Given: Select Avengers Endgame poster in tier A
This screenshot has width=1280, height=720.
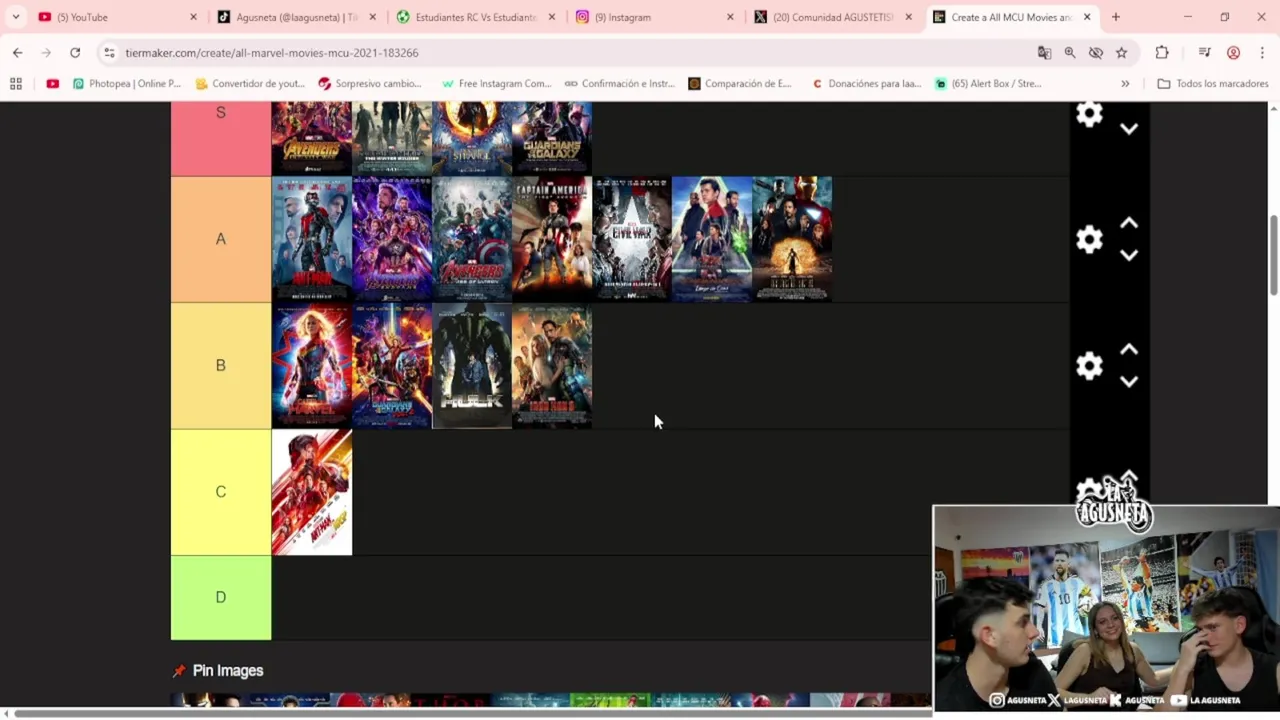Looking at the screenshot, I should point(392,239).
